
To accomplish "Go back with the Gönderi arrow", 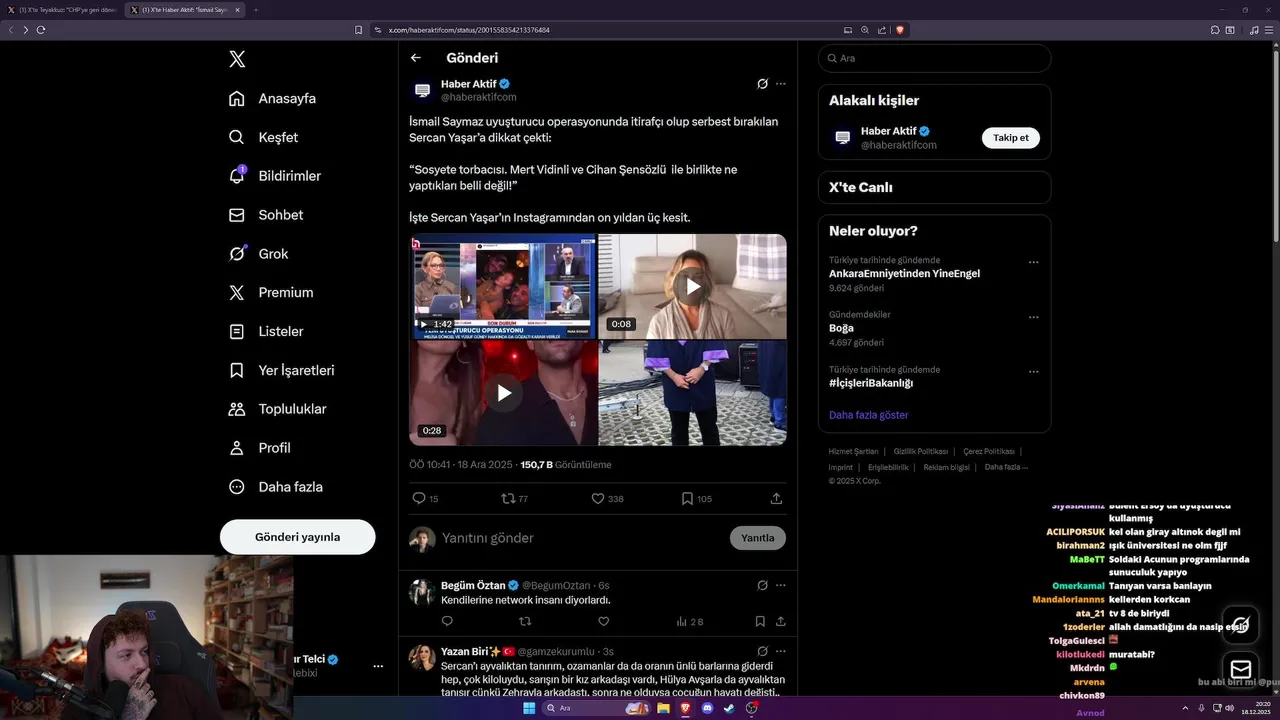I will click(416, 58).
